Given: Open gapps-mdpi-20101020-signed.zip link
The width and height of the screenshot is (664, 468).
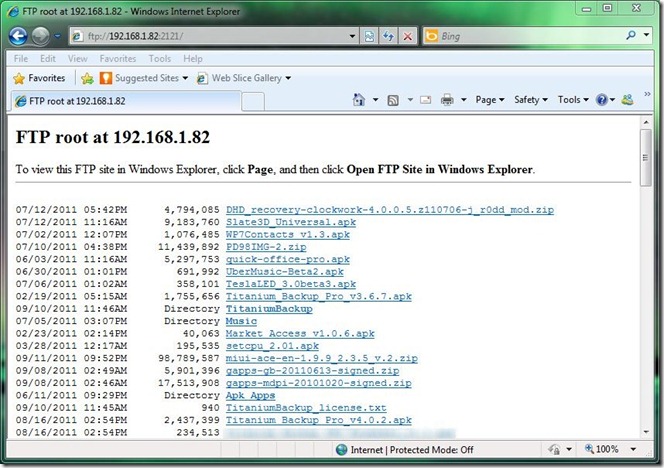Looking at the screenshot, I should point(318,383).
